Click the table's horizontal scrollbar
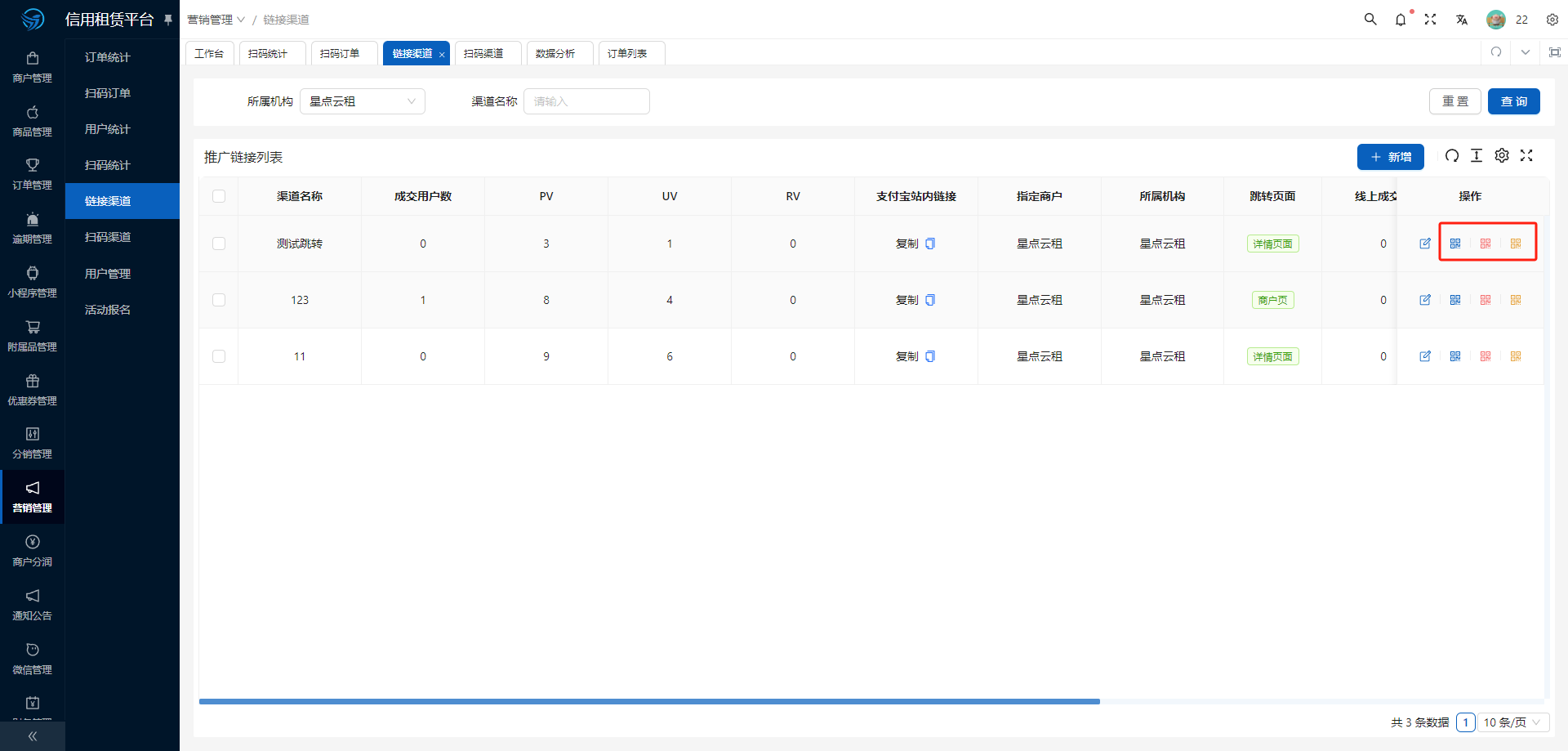The width and height of the screenshot is (1568, 751). pyautogui.click(x=649, y=701)
